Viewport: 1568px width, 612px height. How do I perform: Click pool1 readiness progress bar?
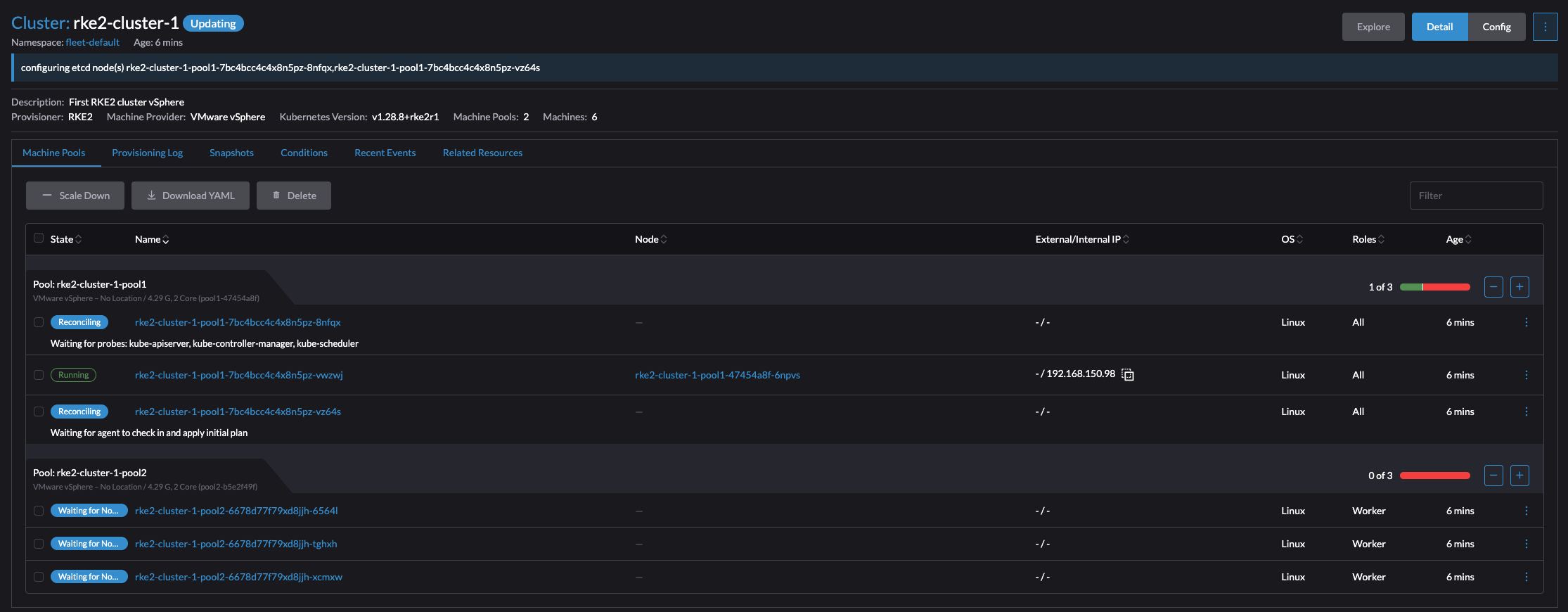pyautogui.click(x=1435, y=287)
